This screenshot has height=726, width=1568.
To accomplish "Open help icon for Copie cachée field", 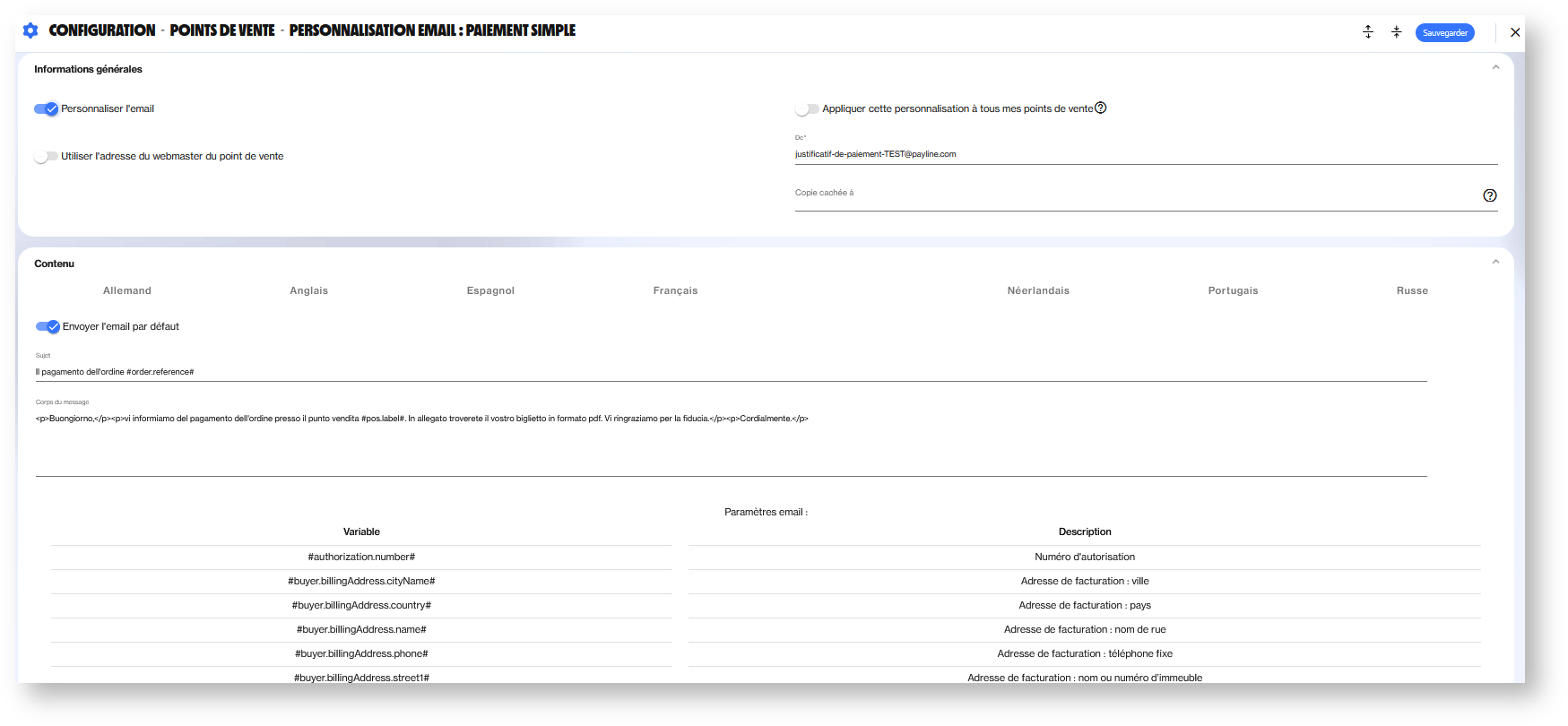I will (x=1489, y=195).
